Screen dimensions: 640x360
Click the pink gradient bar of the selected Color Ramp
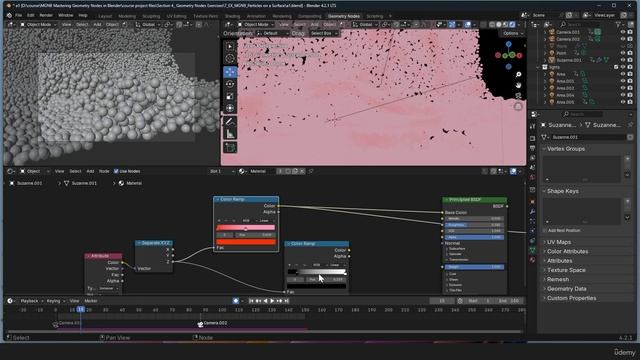pos(246,227)
